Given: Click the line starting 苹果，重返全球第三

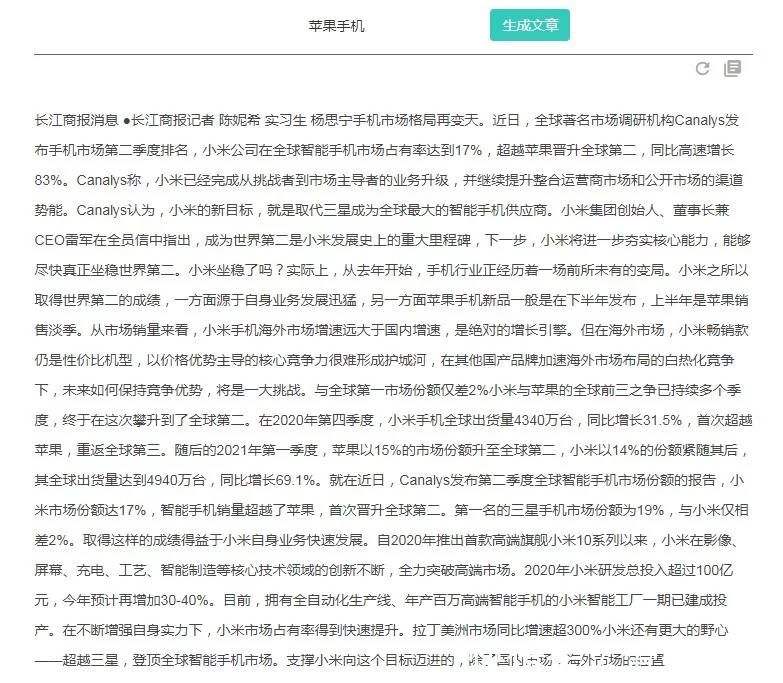Looking at the screenshot, I should tap(392, 450).
